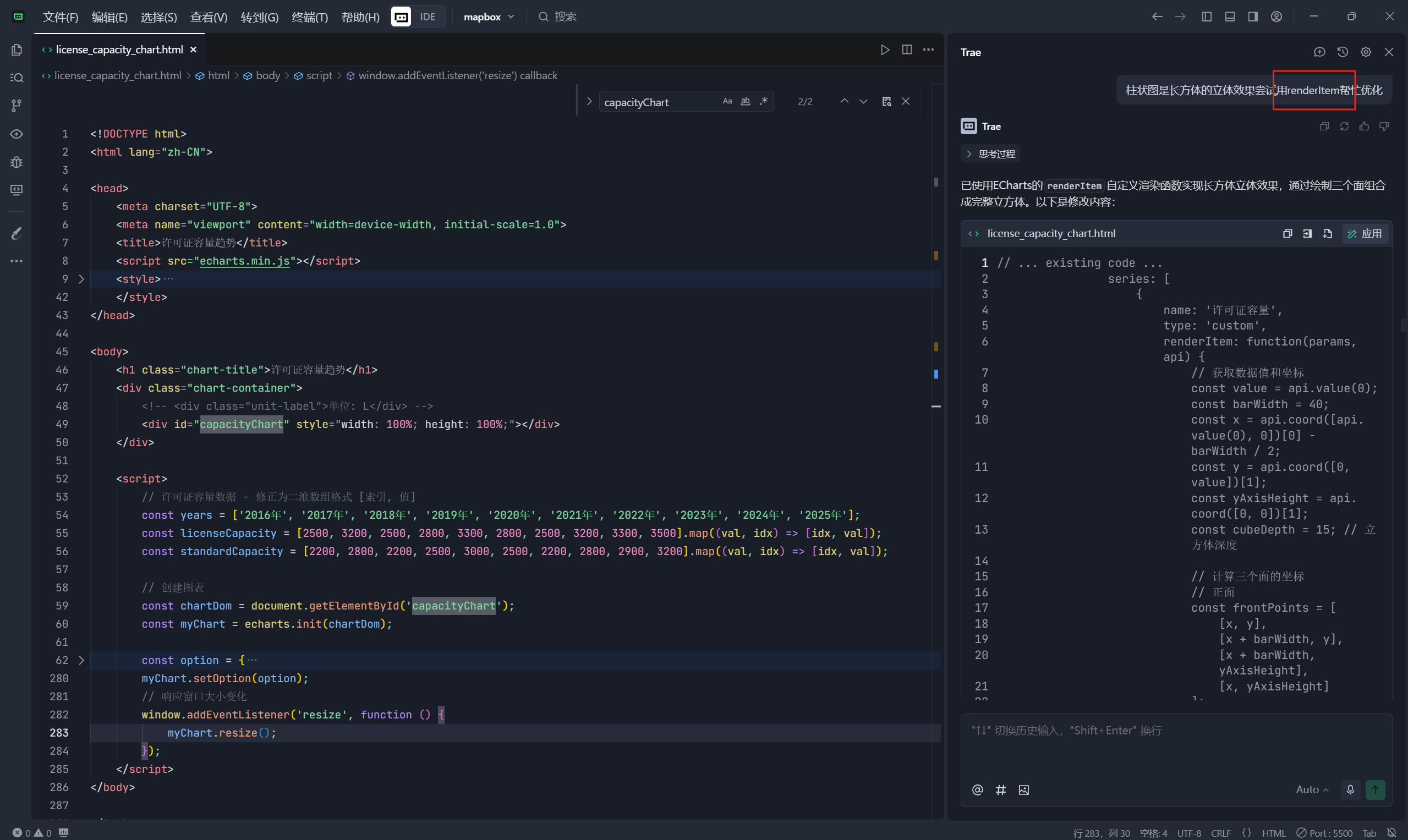Viewport: 1408px width, 840px height.
Task: Click errors and warnings count in status bar
Action: tap(32, 833)
